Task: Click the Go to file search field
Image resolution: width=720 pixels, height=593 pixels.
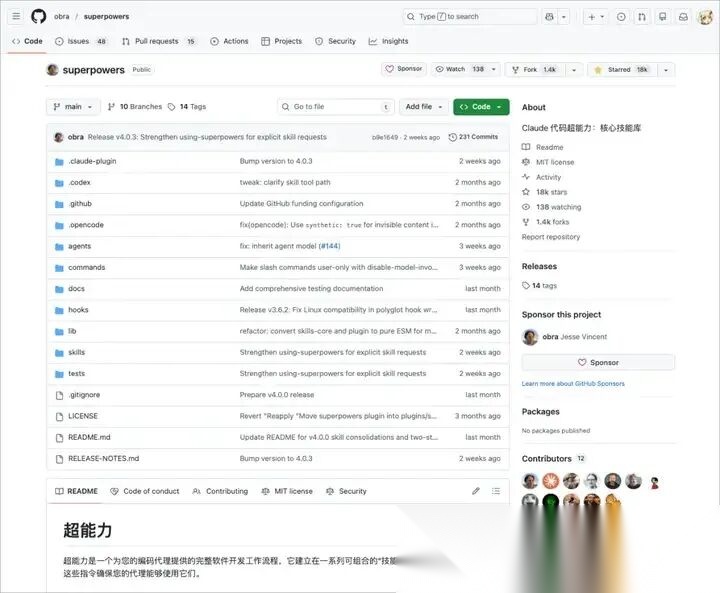Action: (x=336, y=107)
